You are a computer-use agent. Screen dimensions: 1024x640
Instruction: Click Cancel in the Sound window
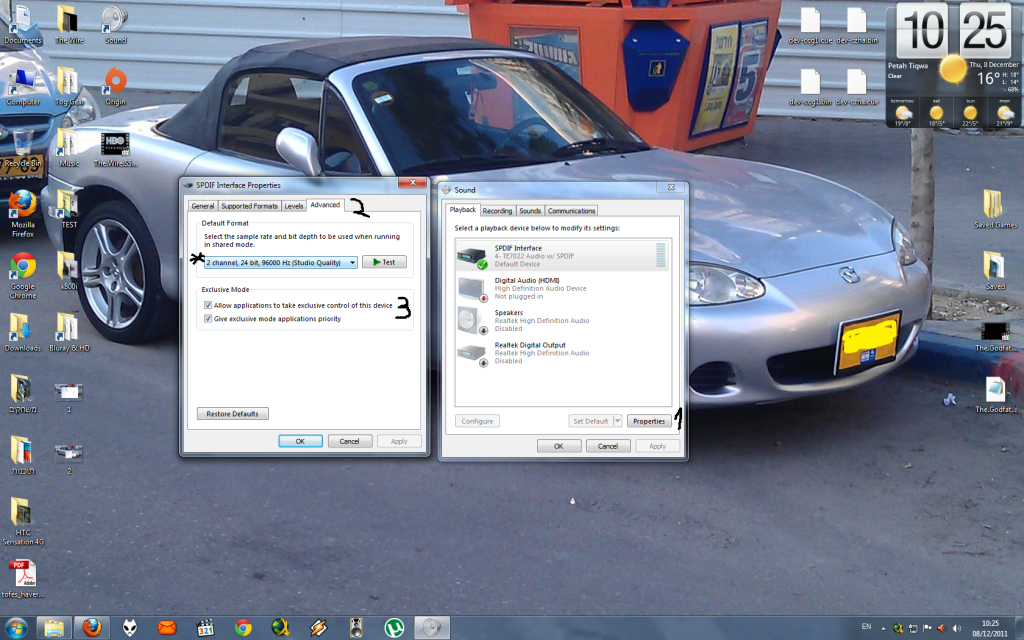(608, 446)
